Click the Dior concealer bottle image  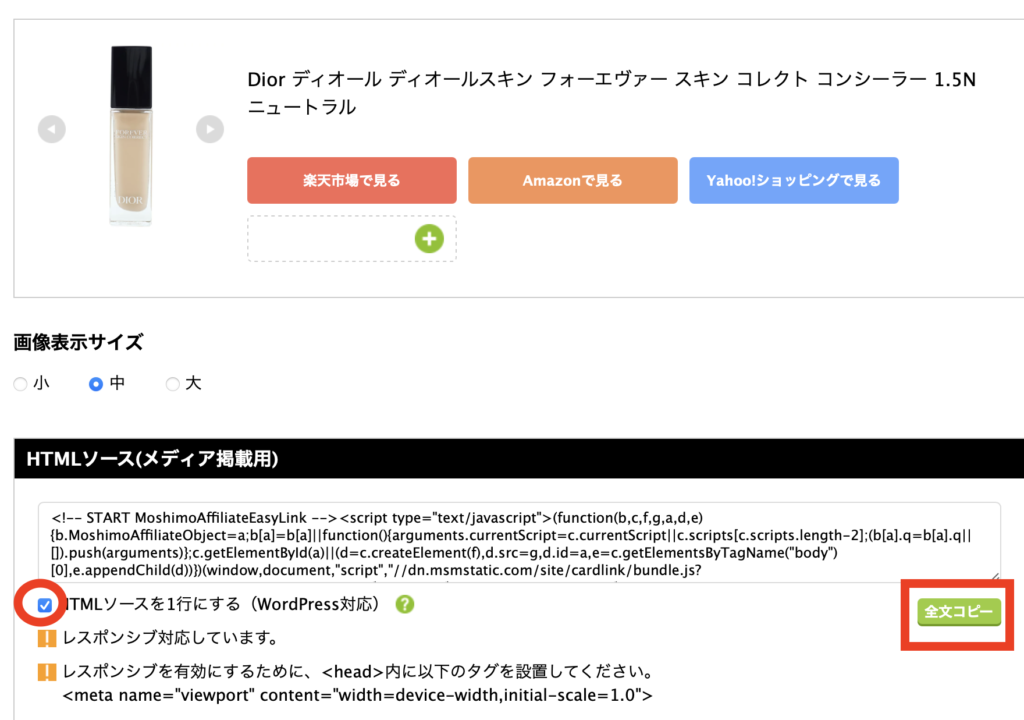tap(131, 135)
